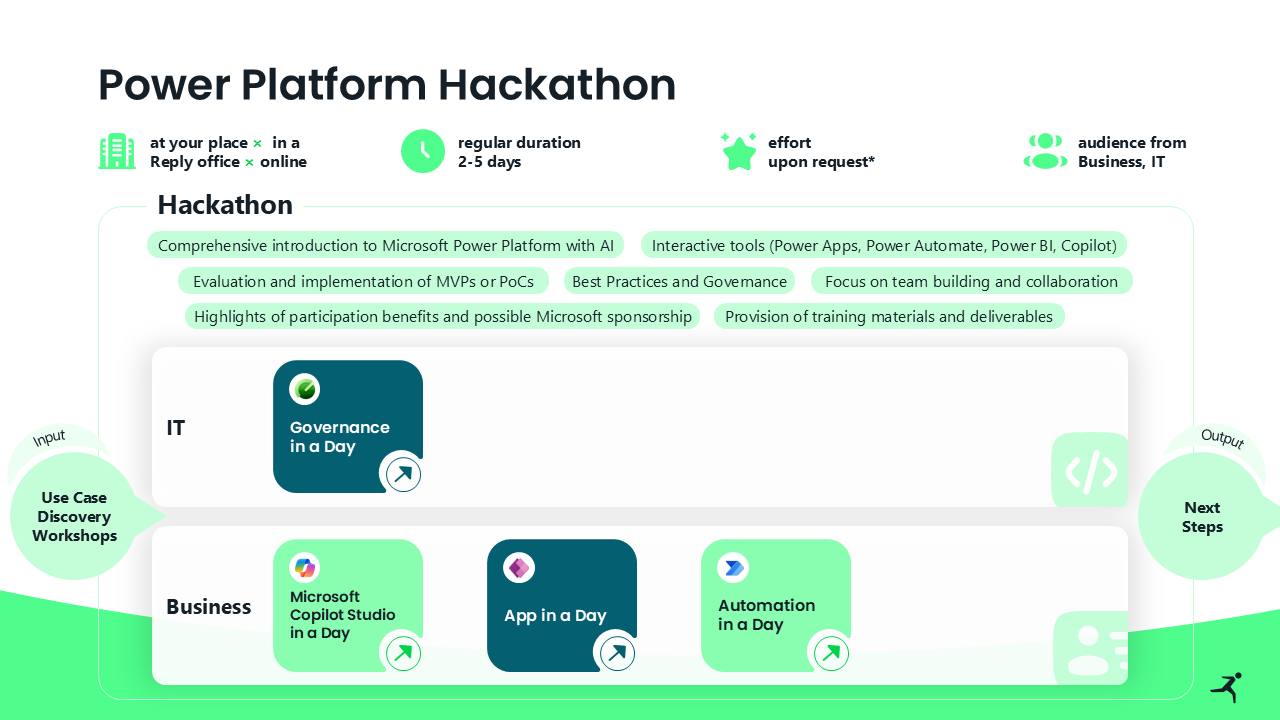1280x720 pixels.
Task: Click the 'IT' row label
Action: [176, 428]
